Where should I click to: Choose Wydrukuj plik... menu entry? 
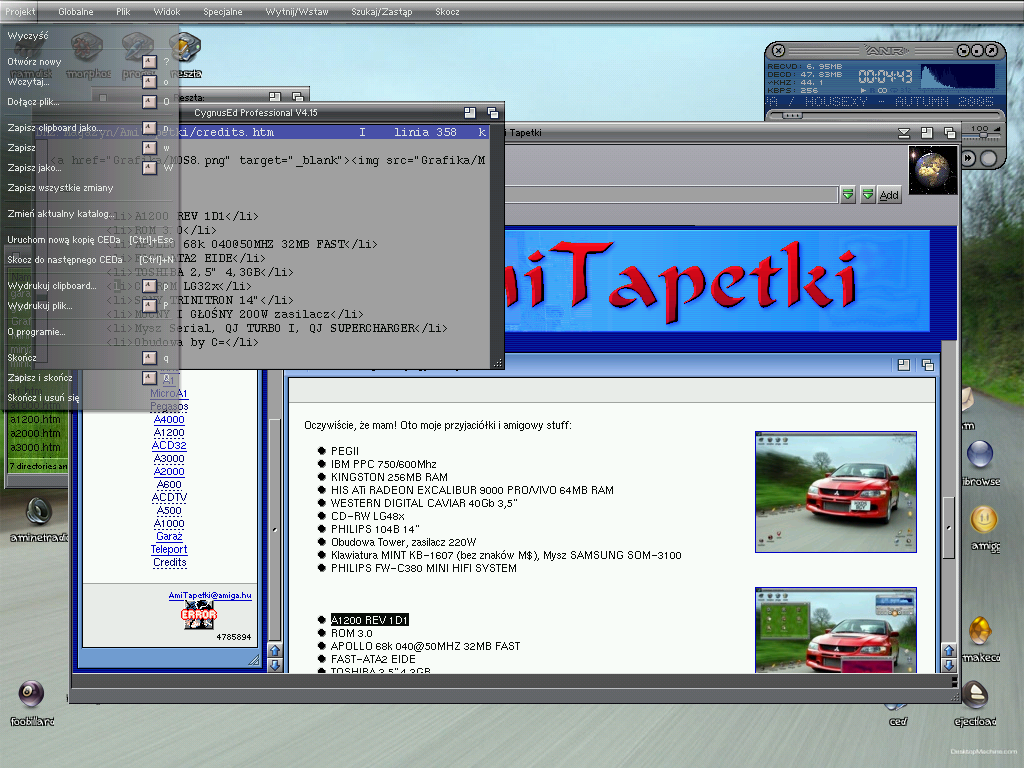[x=89, y=306]
